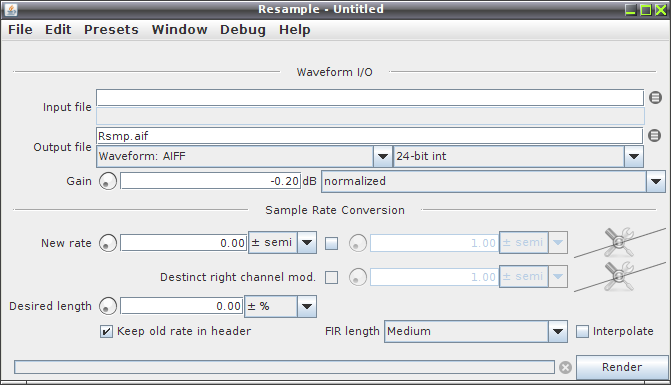Click the Desired length dial knob
Screen dimensions: 671x385
(108, 306)
